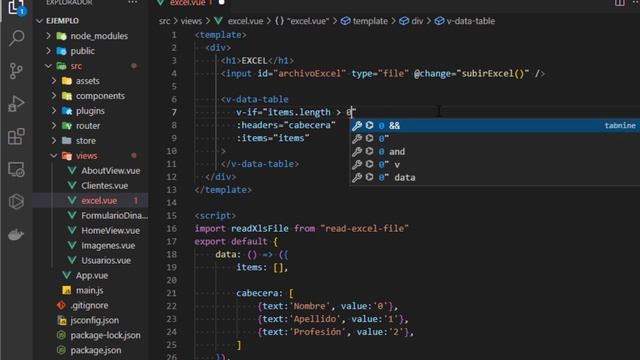Open HomeView.vue file

coord(111,231)
